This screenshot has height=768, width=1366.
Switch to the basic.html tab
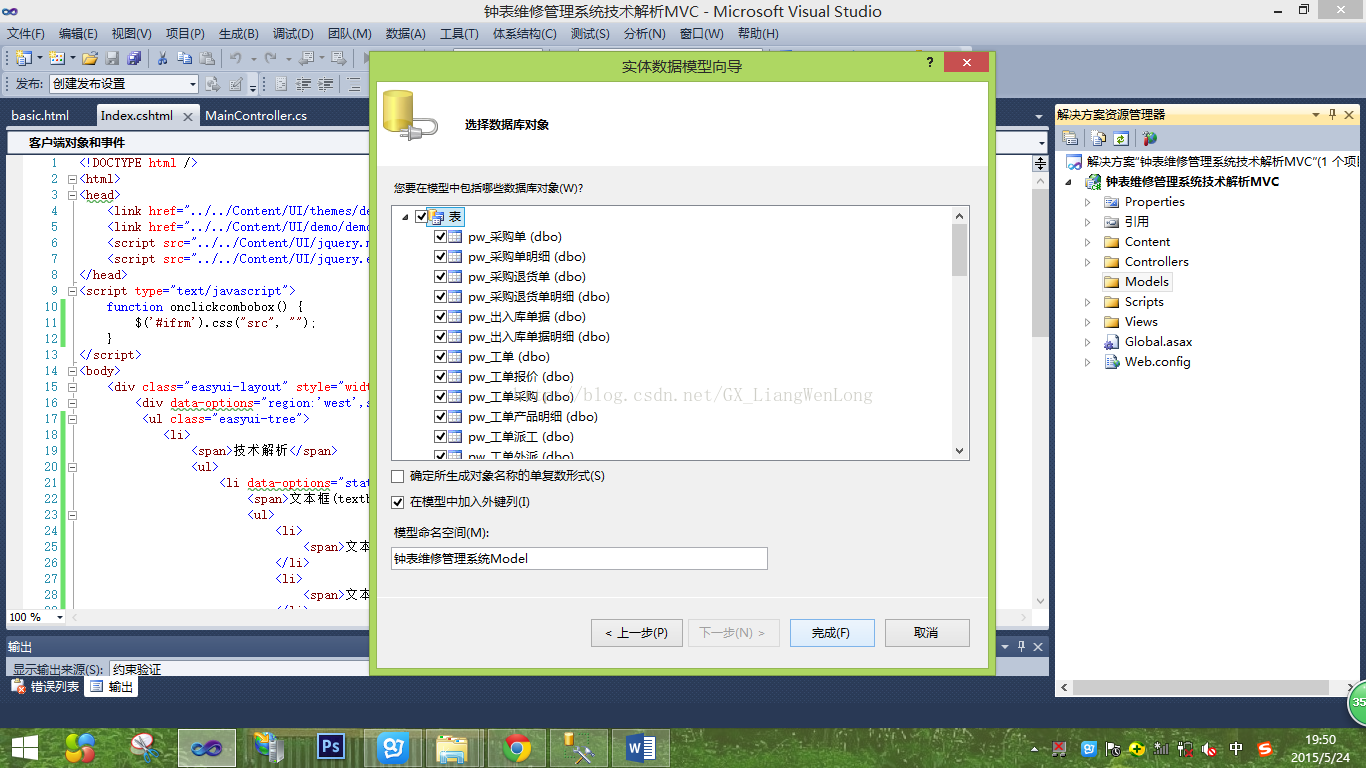coord(40,116)
